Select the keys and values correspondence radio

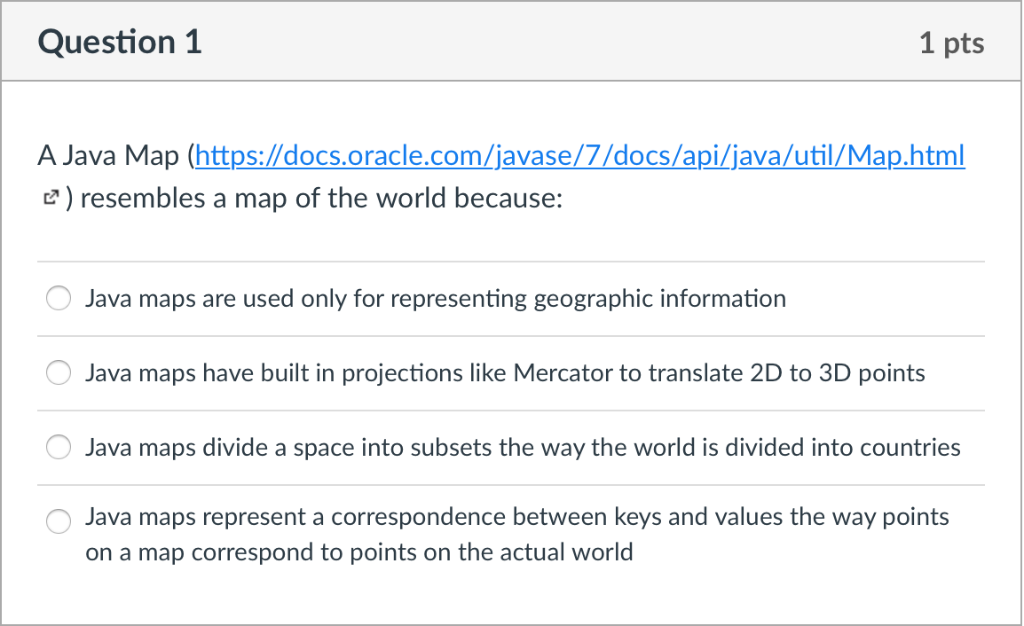(58, 522)
